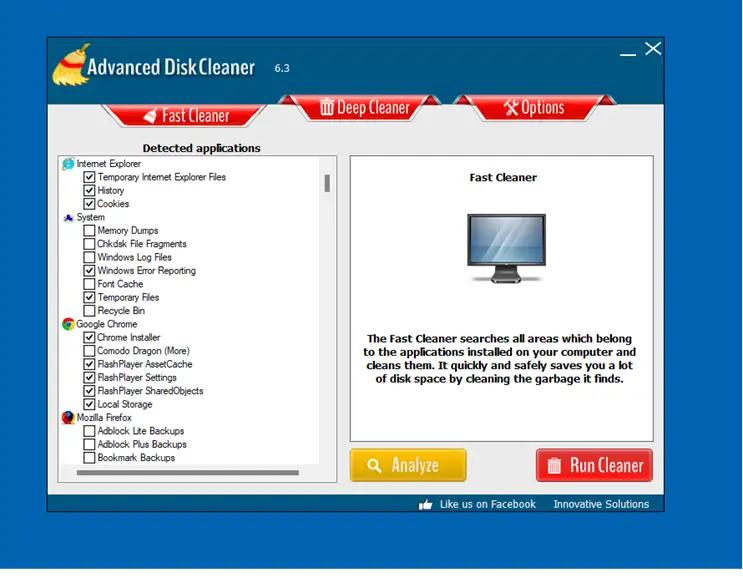Image resolution: width=743 pixels, height=578 pixels.
Task: Check the Font Cache option
Action: point(89,284)
